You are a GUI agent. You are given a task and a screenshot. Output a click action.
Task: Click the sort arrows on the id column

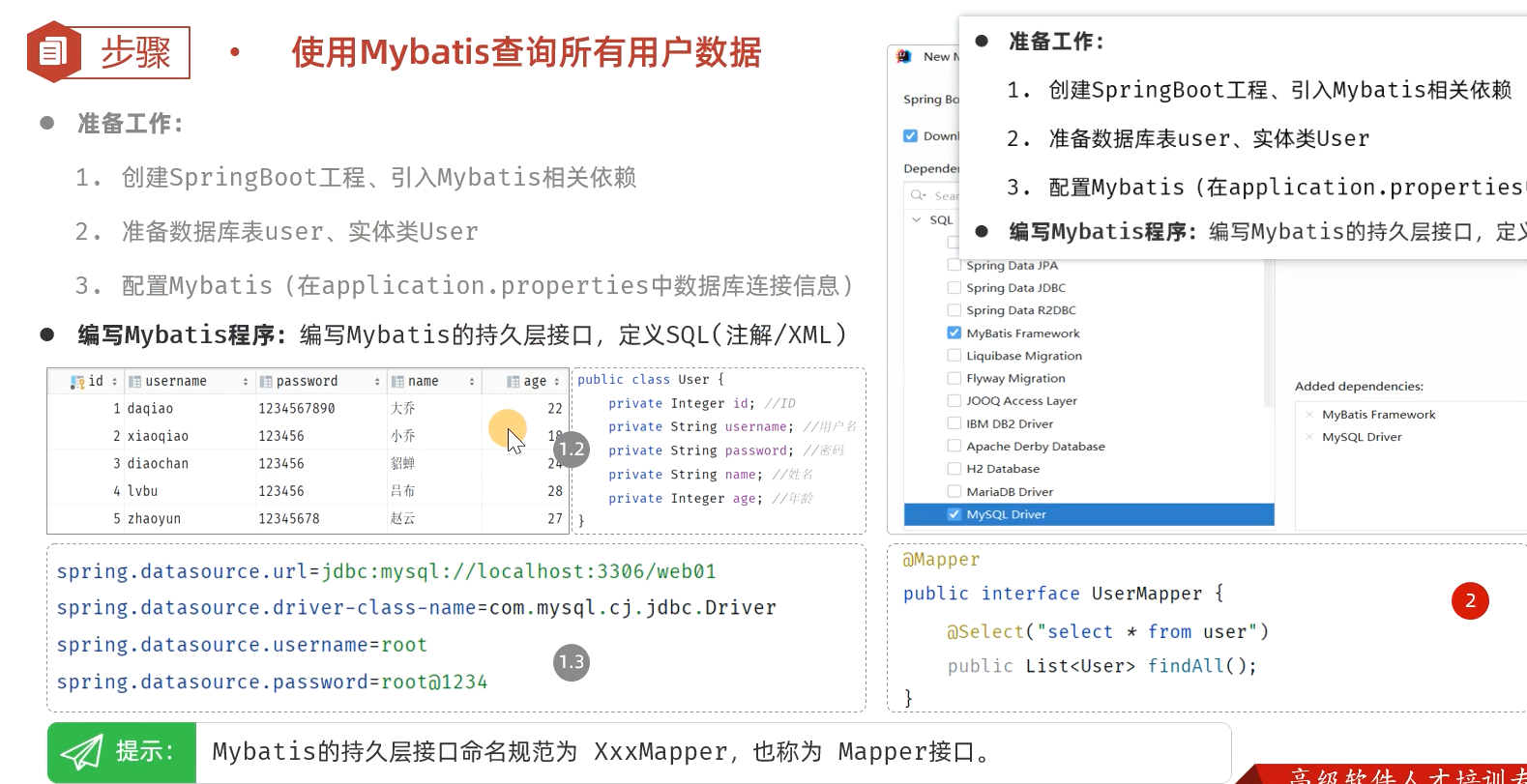click(x=115, y=382)
